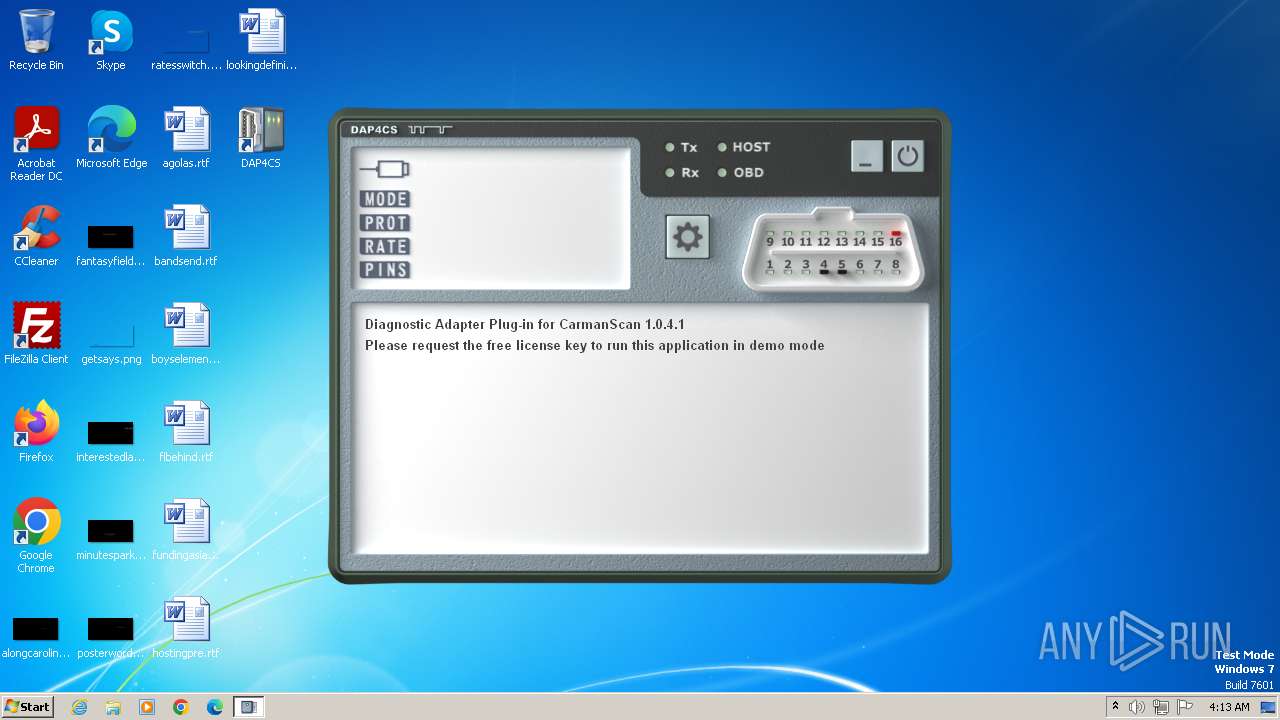Click pin 16 on OBD connector
This screenshot has height=720, width=1280.
(x=895, y=240)
